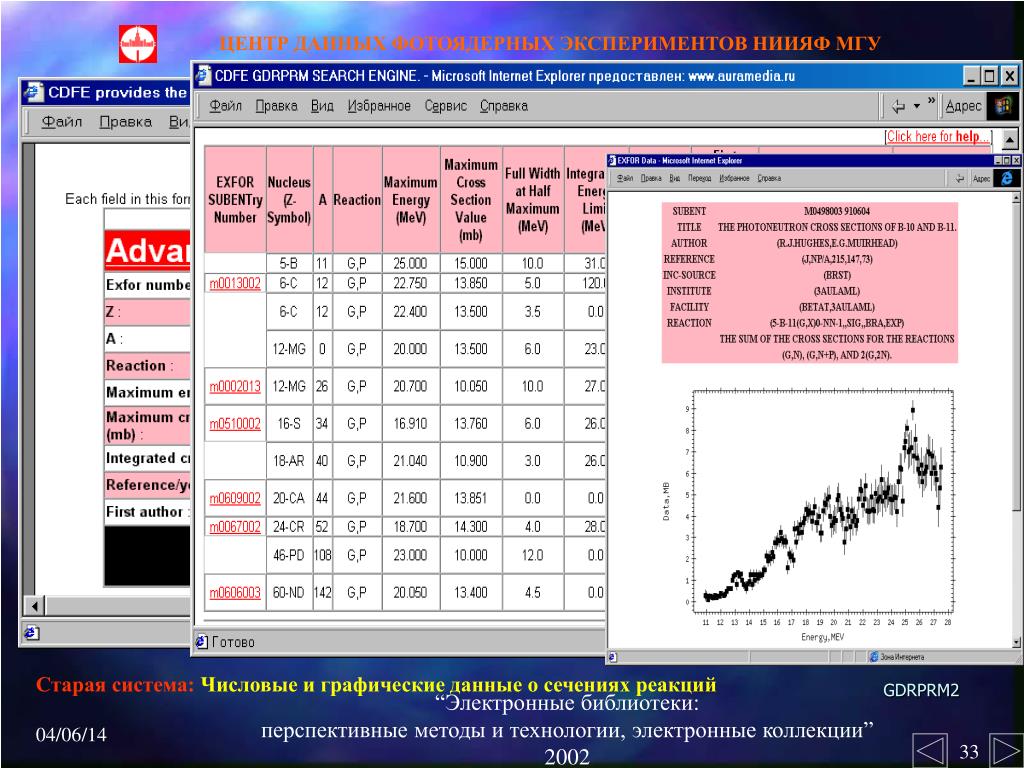Go to next slide with the right triangle
This screenshot has height=768, width=1024.
(x=1005, y=750)
